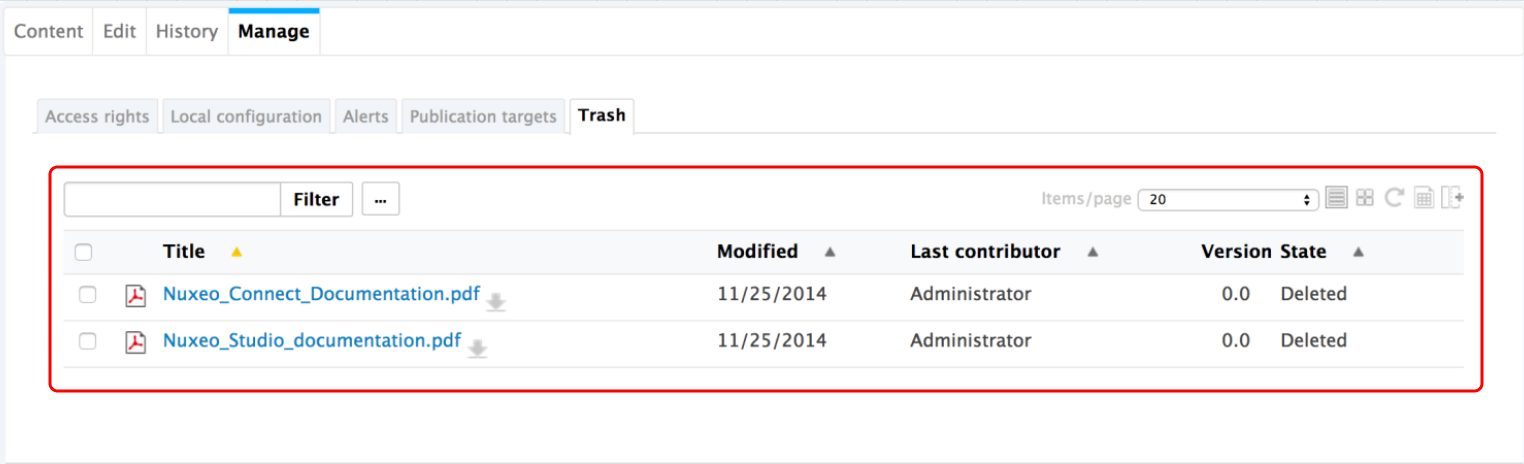Tick checkbox for Nuxeo_Studio_documentation.pdf
The height and width of the screenshot is (464, 1524).
pyautogui.click(x=88, y=341)
